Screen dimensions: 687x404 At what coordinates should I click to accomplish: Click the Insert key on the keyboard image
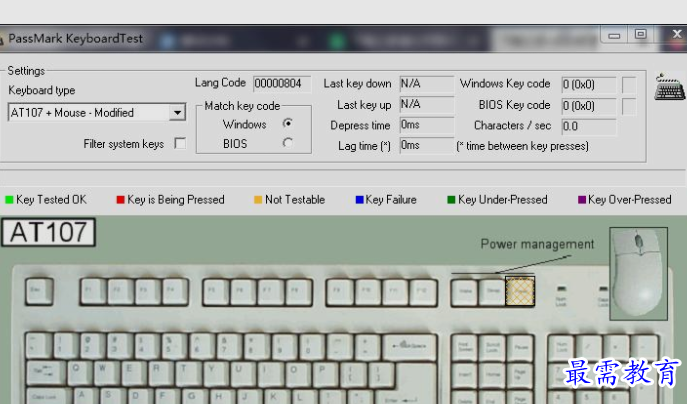(x=465, y=375)
